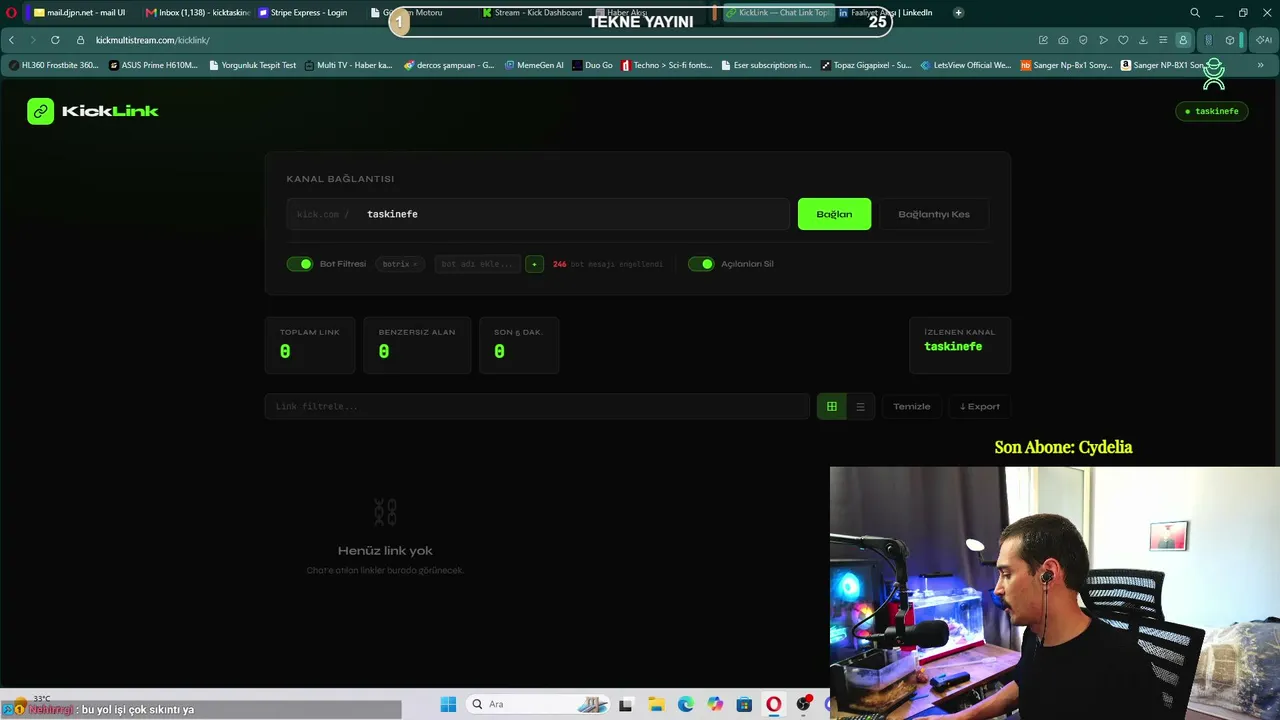Open OBS Studio from taskbar
Screen dimensions: 1280x720
[x=803, y=704]
